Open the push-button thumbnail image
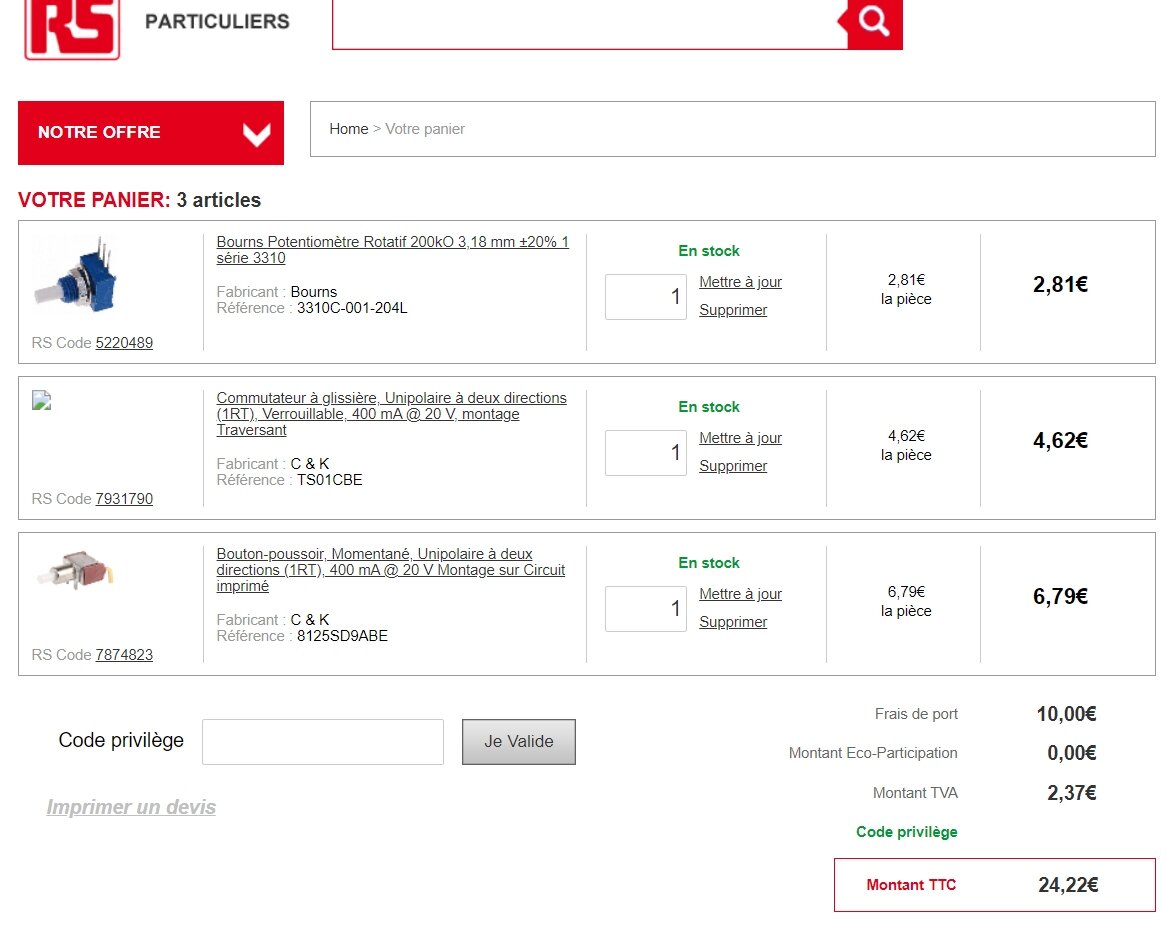Viewport: 1166px width, 926px height. point(75,570)
